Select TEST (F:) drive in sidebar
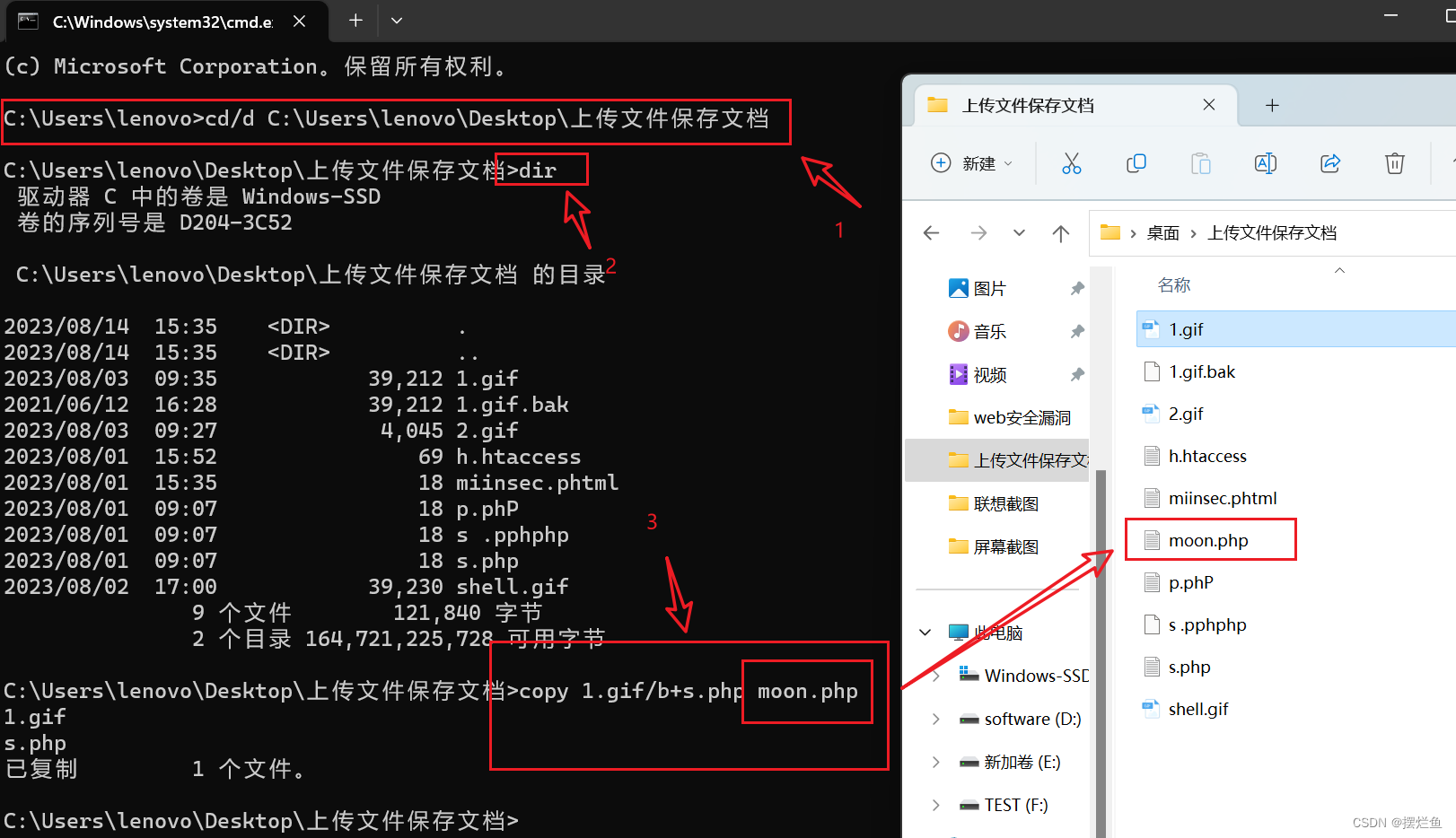 pyautogui.click(x=1003, y=805)
